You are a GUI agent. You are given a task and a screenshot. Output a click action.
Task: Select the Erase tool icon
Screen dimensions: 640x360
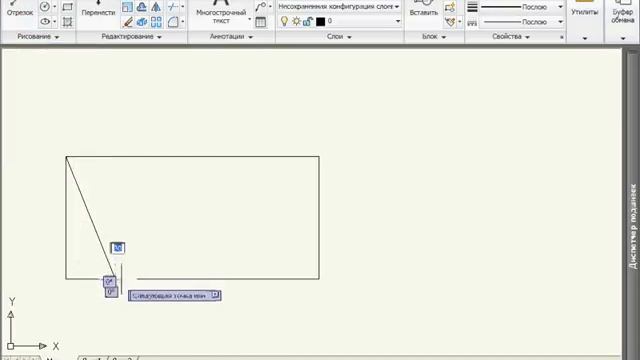click(x=127, y=22)
